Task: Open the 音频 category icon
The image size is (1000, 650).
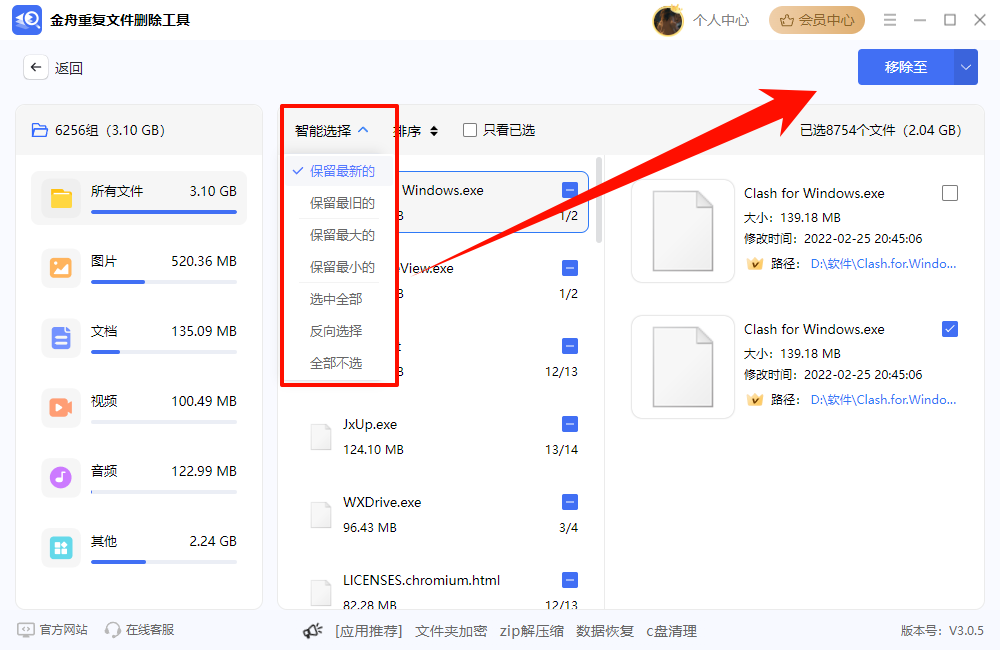Action: click(x=61, y=478)
